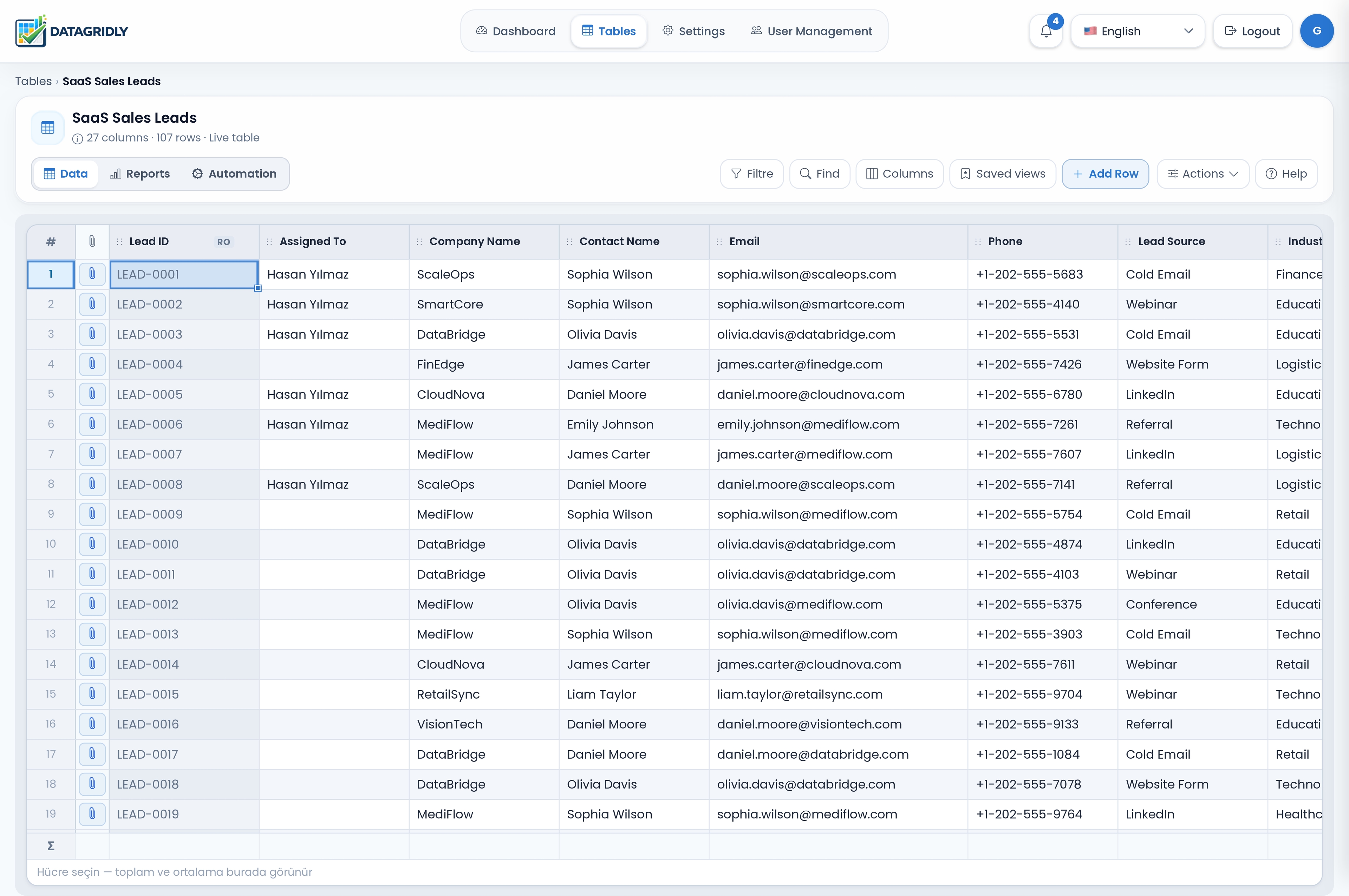Open the English language dropdown

tap(1137, 31)
